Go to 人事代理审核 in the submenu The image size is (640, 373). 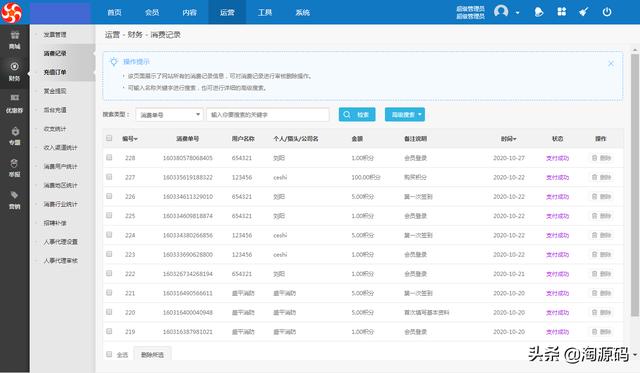[x=60, y=261]
